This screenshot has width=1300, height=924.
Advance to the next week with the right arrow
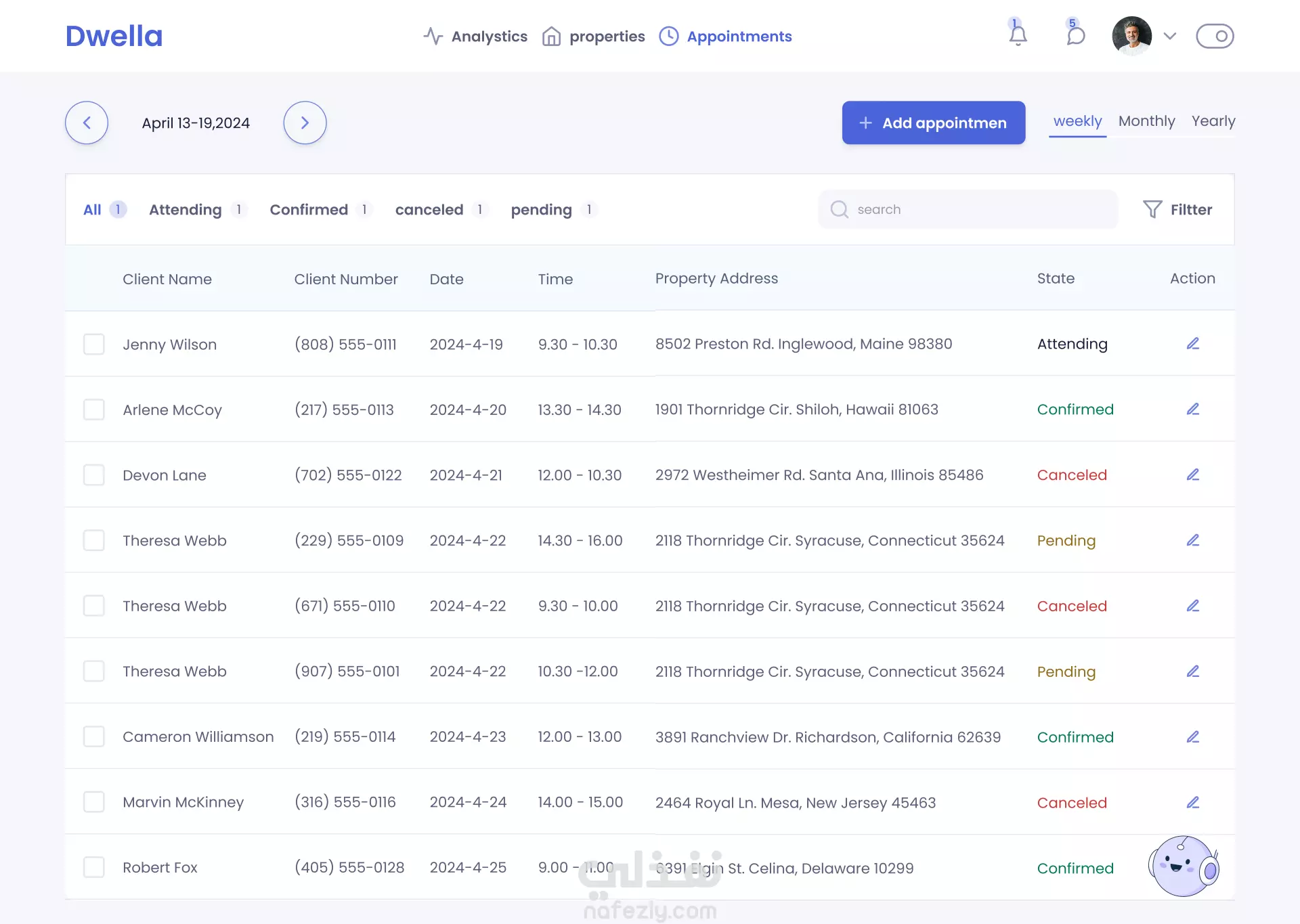(x=305, y=123)
